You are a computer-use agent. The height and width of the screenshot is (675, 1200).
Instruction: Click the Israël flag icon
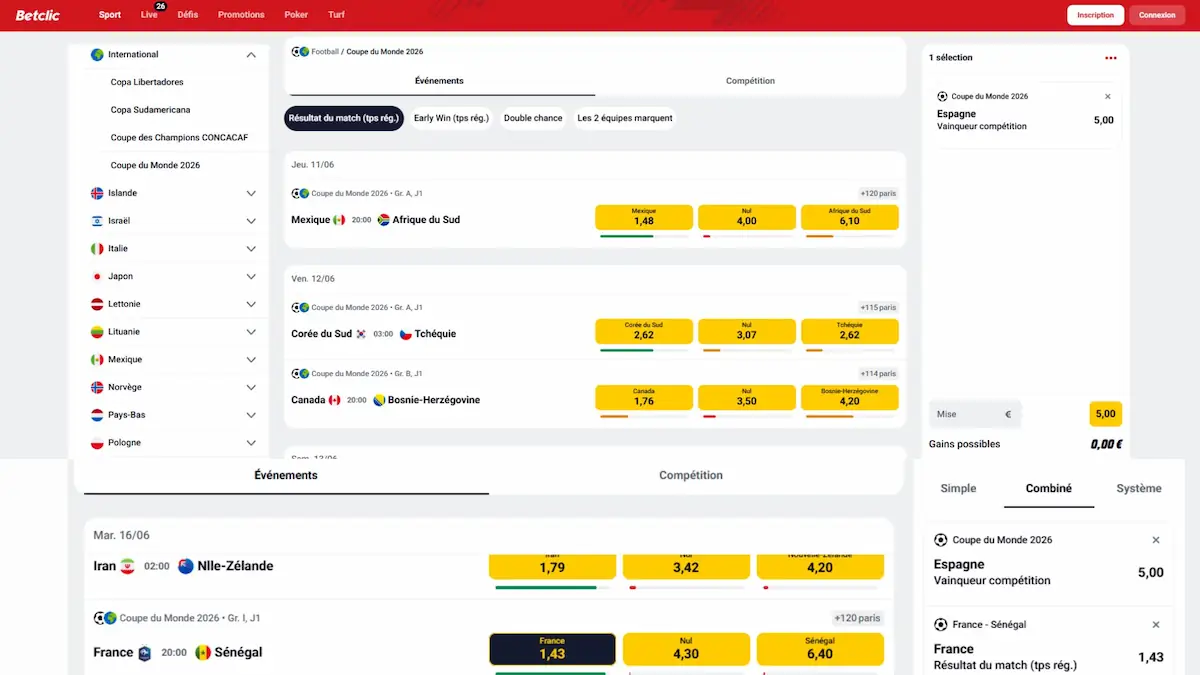[97, 221]
